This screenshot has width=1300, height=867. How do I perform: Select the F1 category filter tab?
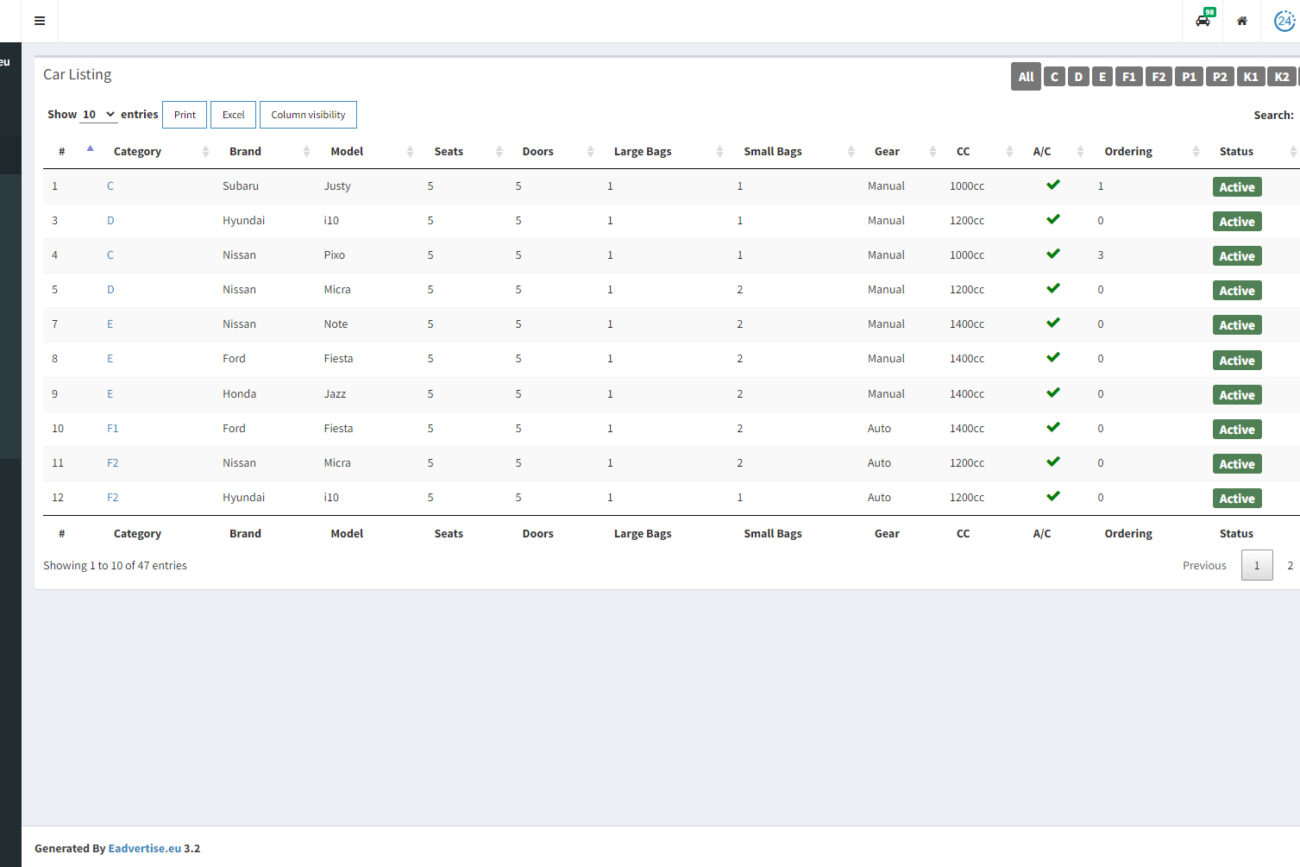coord(1128,77)
